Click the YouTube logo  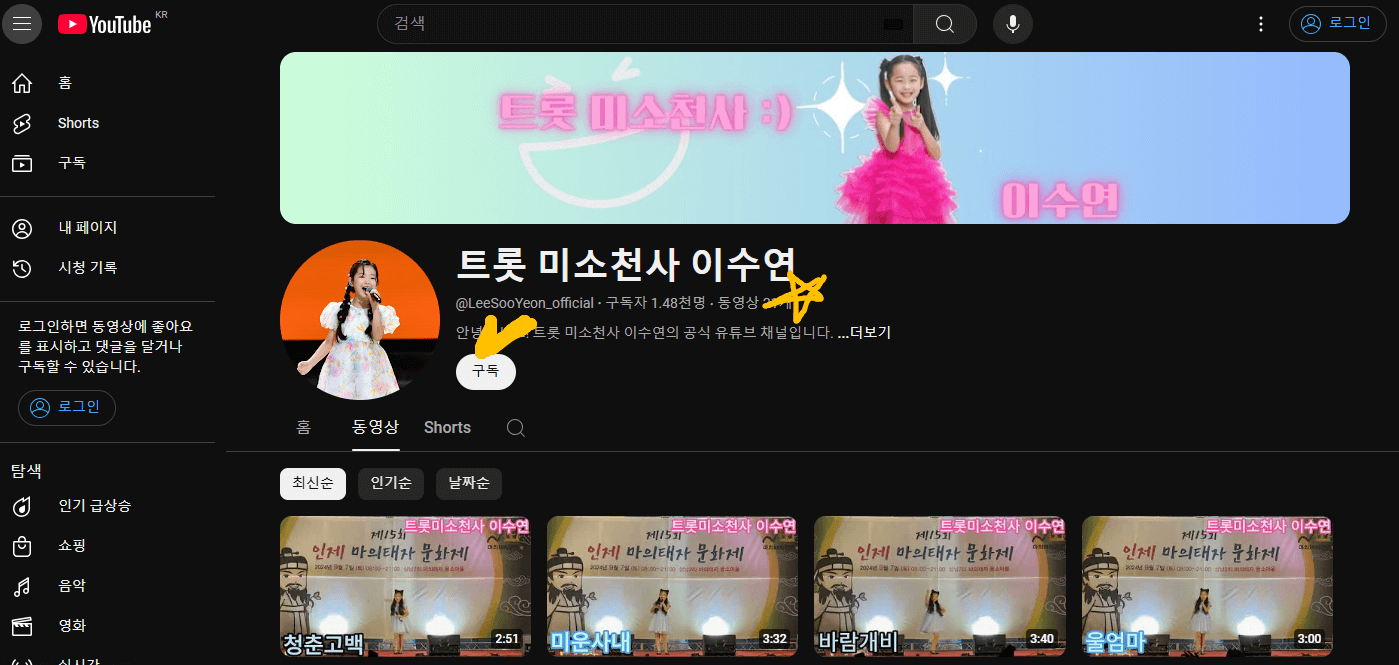(103, 23)
